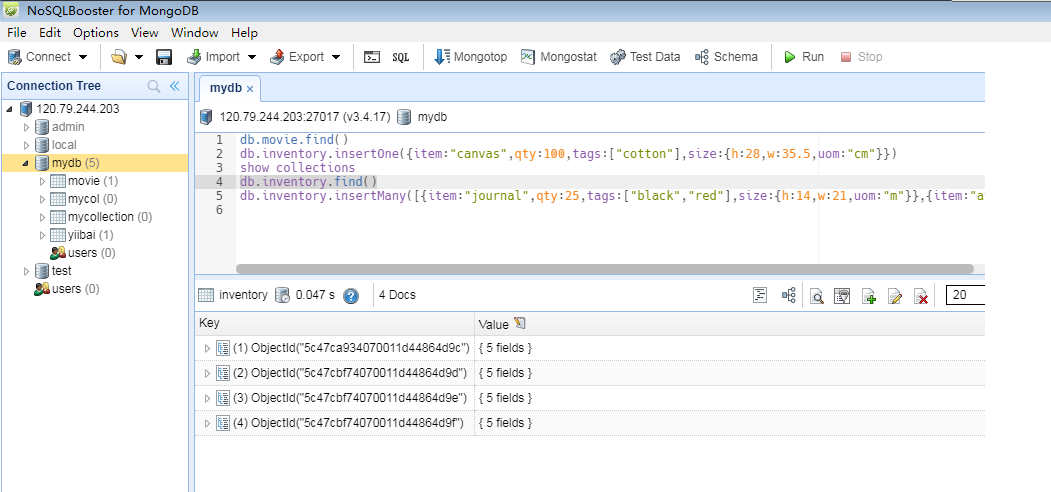The height and width of the screenshot is (492, 1051).
Task: Select the mydb (5) database in tree
Action: tap(76, 163)
